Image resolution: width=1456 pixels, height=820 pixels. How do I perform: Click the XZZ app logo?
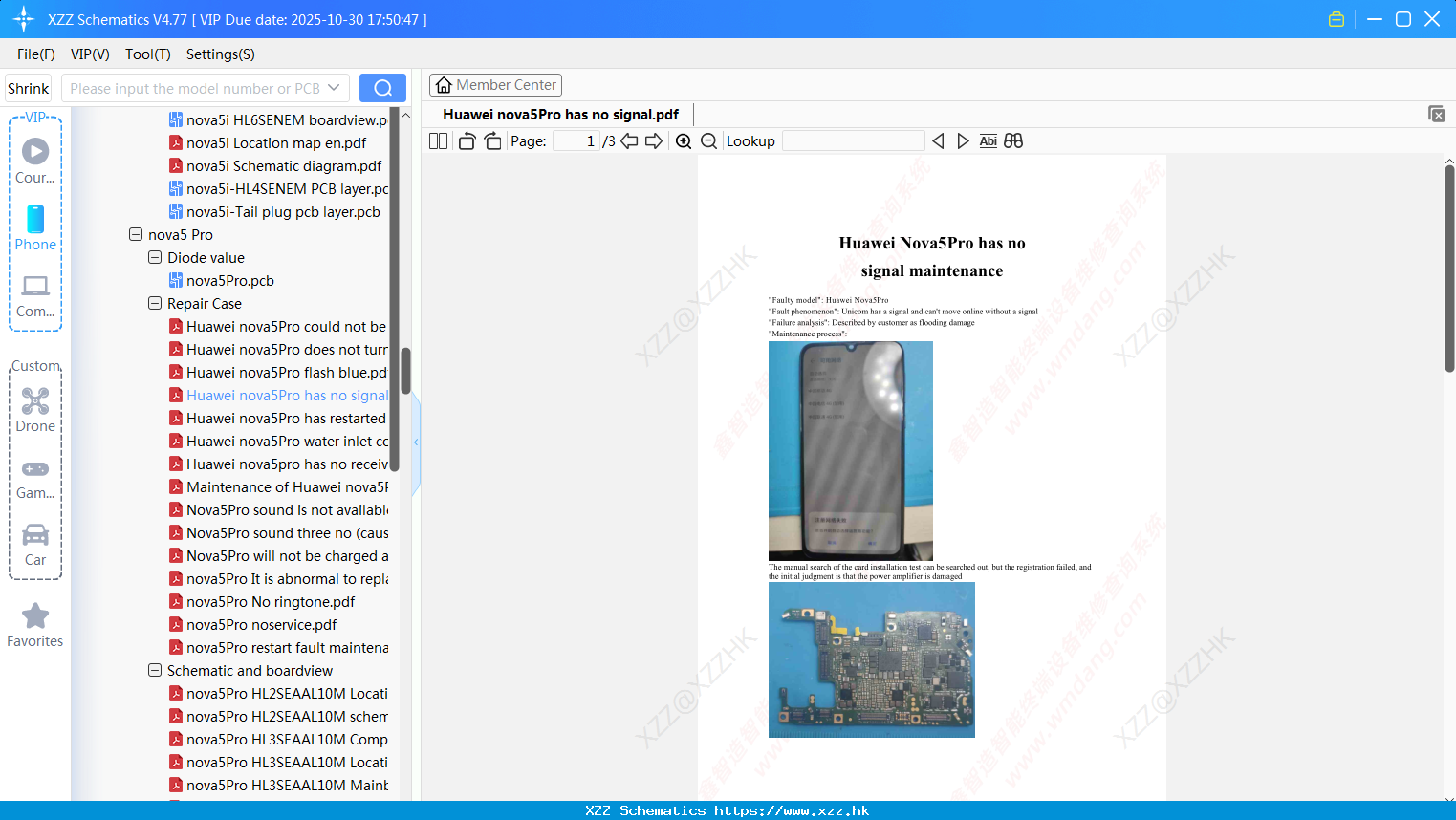[24, 19]
